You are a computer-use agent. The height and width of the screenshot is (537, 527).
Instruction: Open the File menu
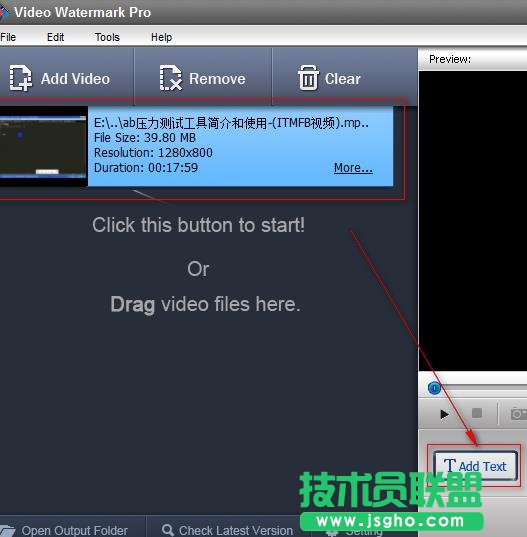(x=8, y=37)
